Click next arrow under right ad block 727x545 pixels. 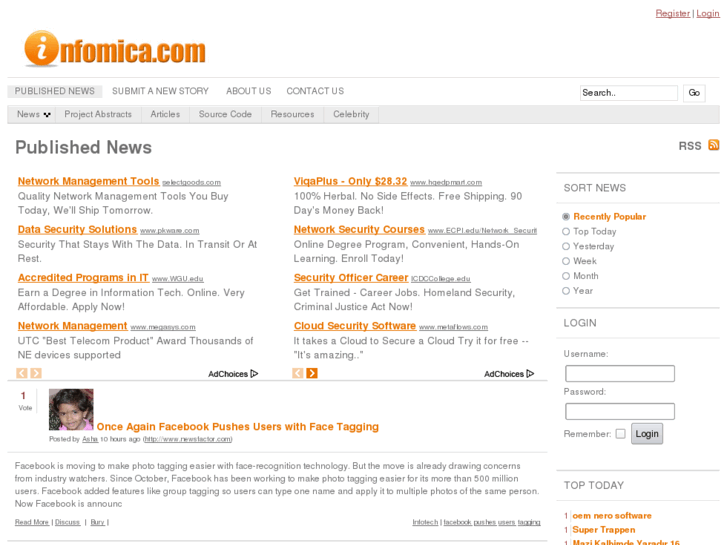312,373
